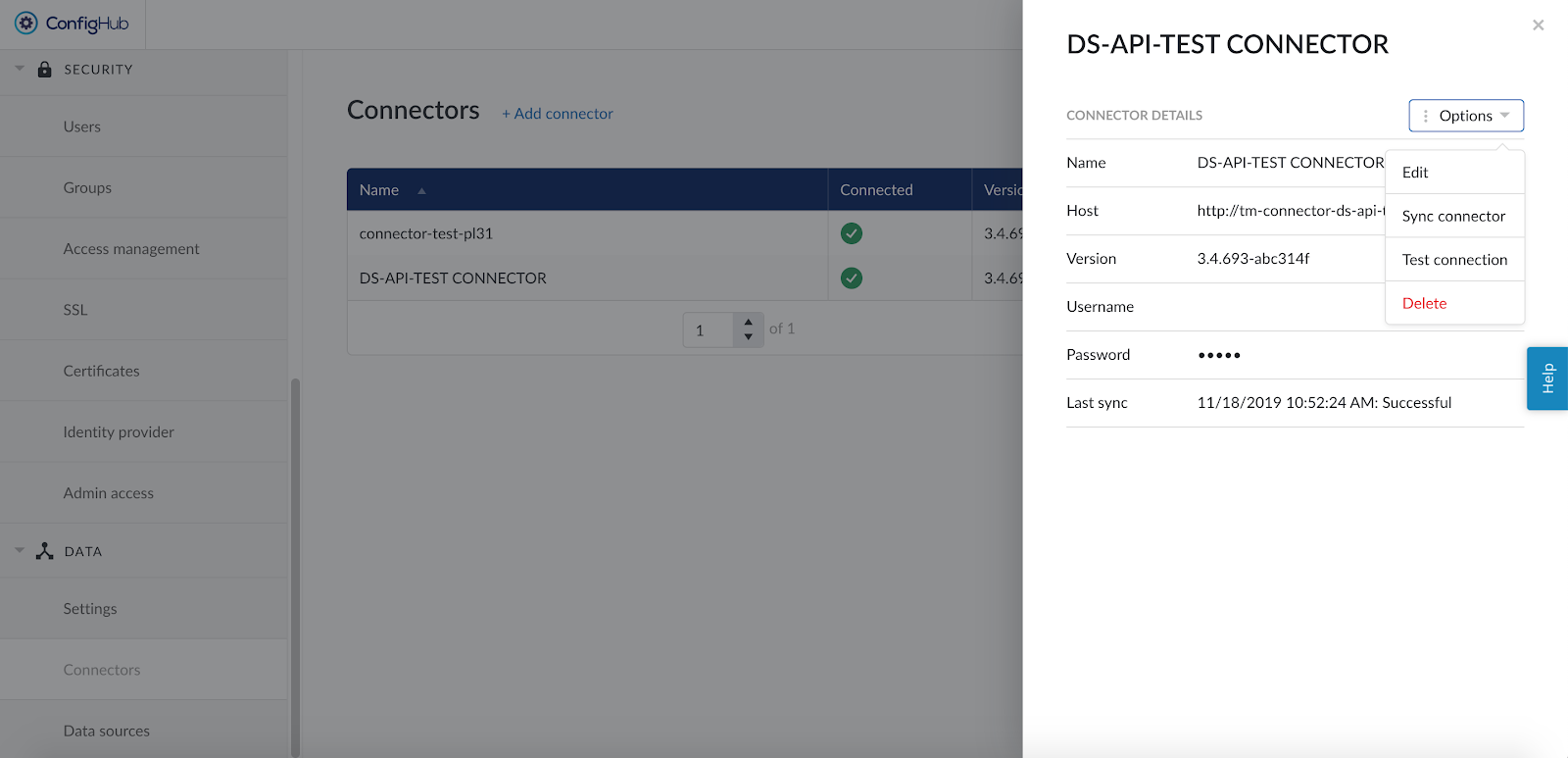Click the Data network icon in sidebar
1568x758 pixels.
point(44,551)
